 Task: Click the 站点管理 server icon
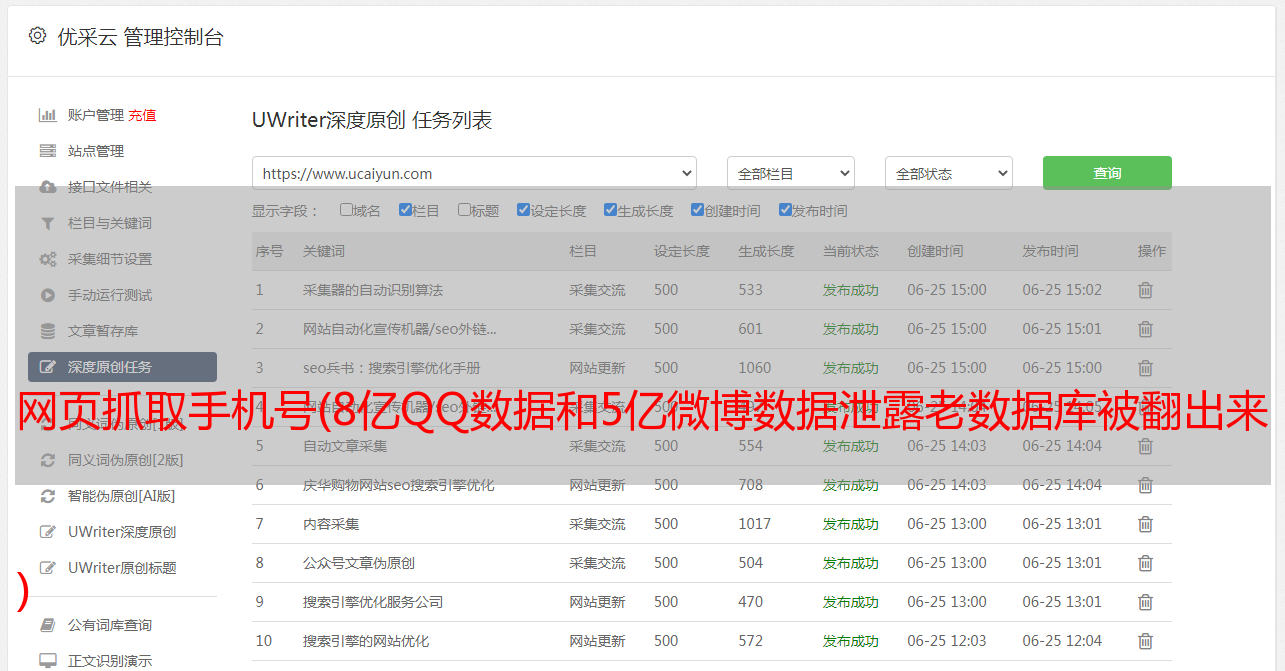coord(47,151)
